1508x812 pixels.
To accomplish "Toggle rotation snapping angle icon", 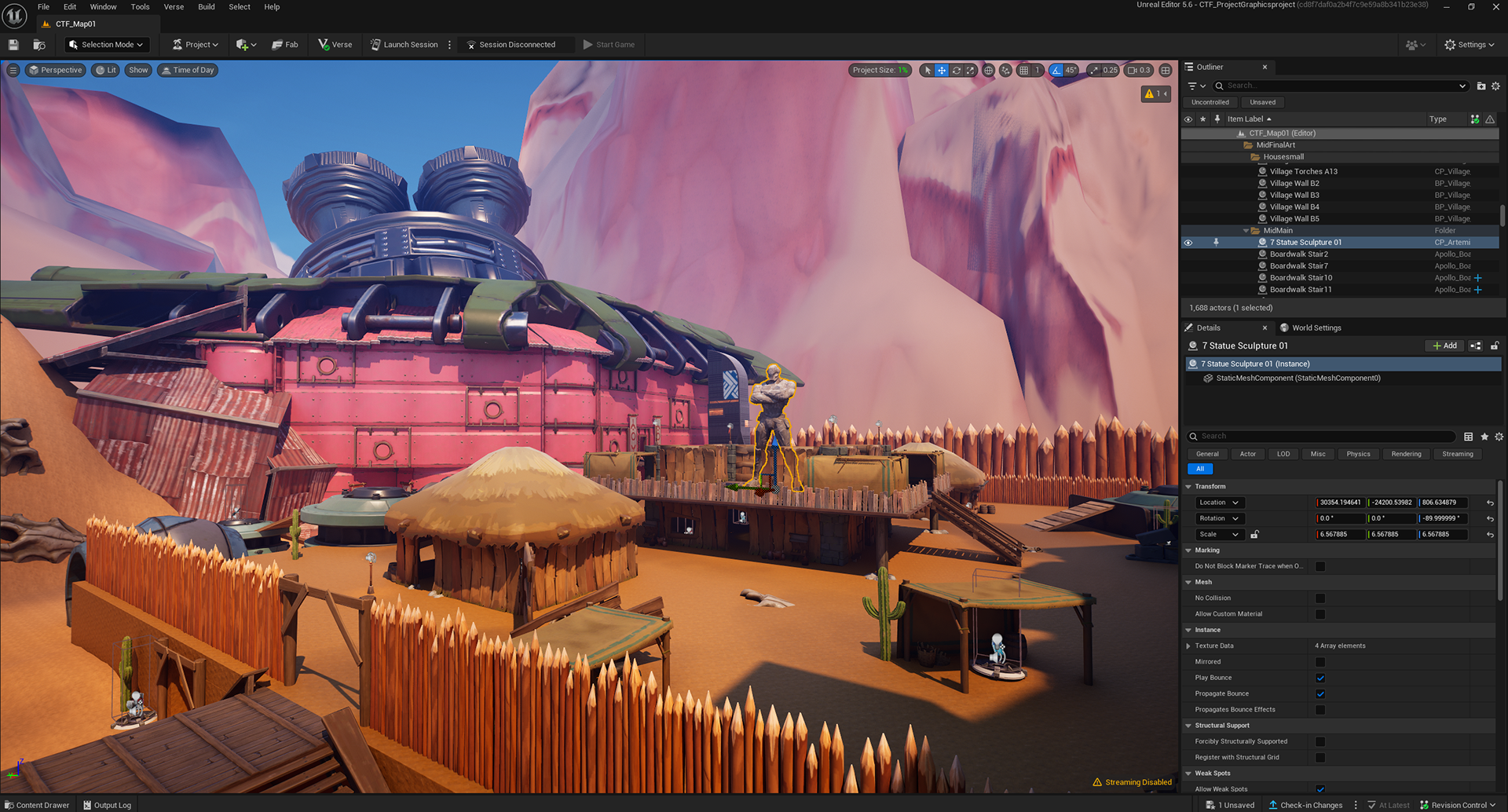I will 1056,71.
